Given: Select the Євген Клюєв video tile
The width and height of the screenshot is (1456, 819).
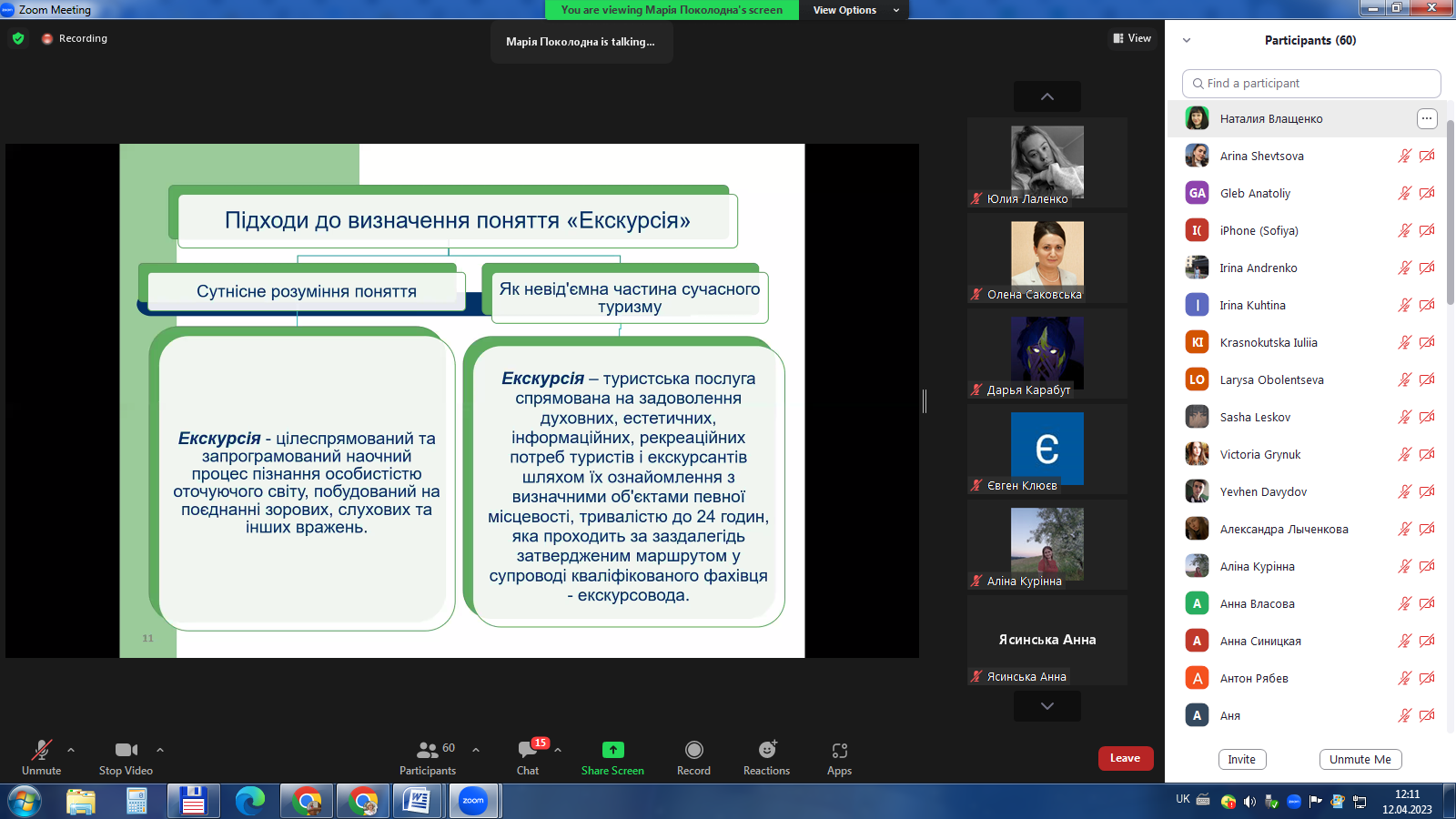Looking at the screenshot, I should [1047, 449].
